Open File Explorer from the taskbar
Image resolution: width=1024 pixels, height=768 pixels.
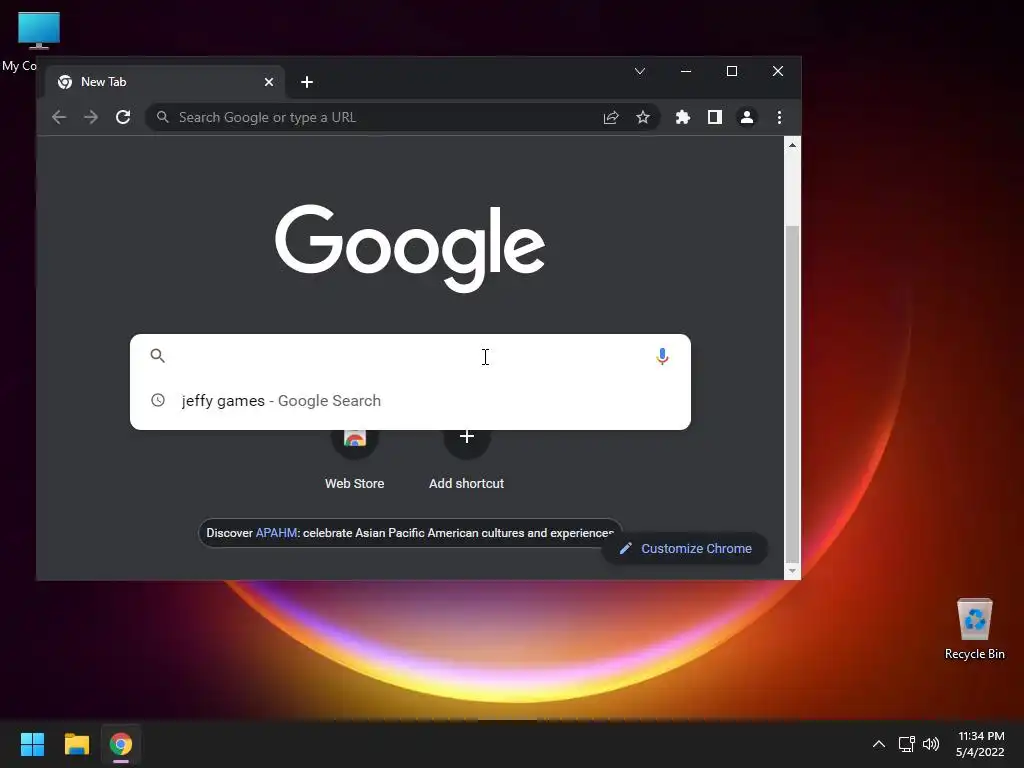tap(76, 744)
